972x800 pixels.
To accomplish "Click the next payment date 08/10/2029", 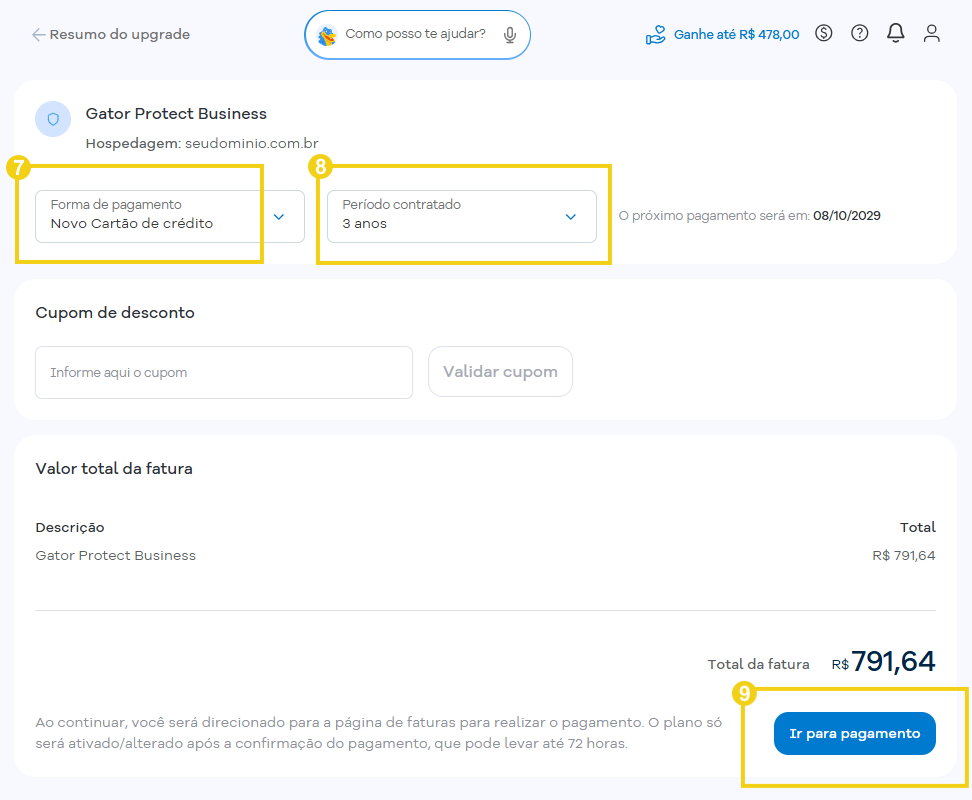I will (847, 216).
